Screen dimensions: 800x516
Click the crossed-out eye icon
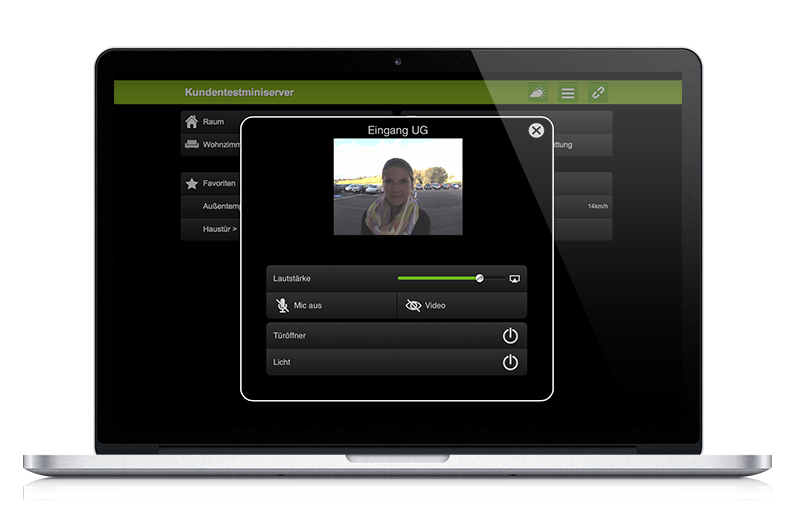(413, 305)
